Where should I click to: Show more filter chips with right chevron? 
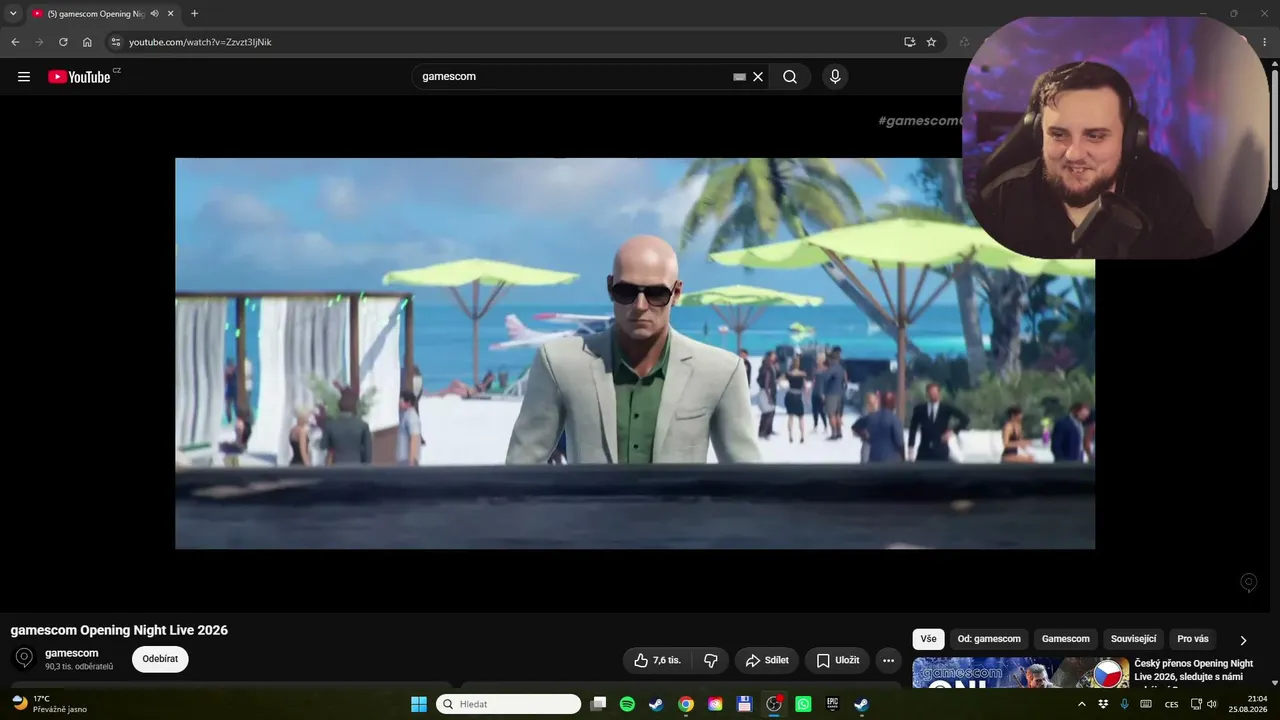pyautogui.click(x=1243, y=640)
